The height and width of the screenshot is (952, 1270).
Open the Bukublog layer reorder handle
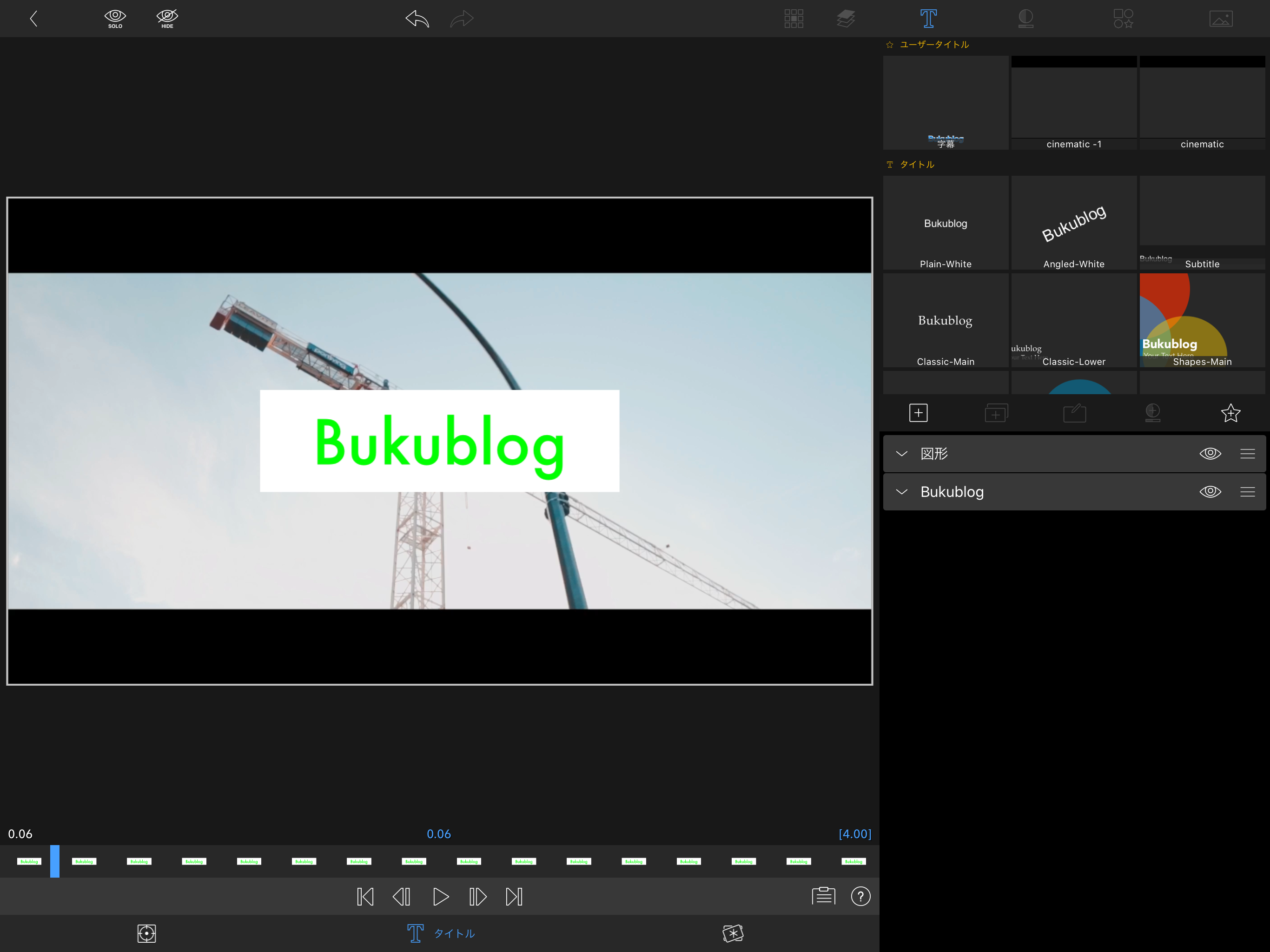(1247, 491)
